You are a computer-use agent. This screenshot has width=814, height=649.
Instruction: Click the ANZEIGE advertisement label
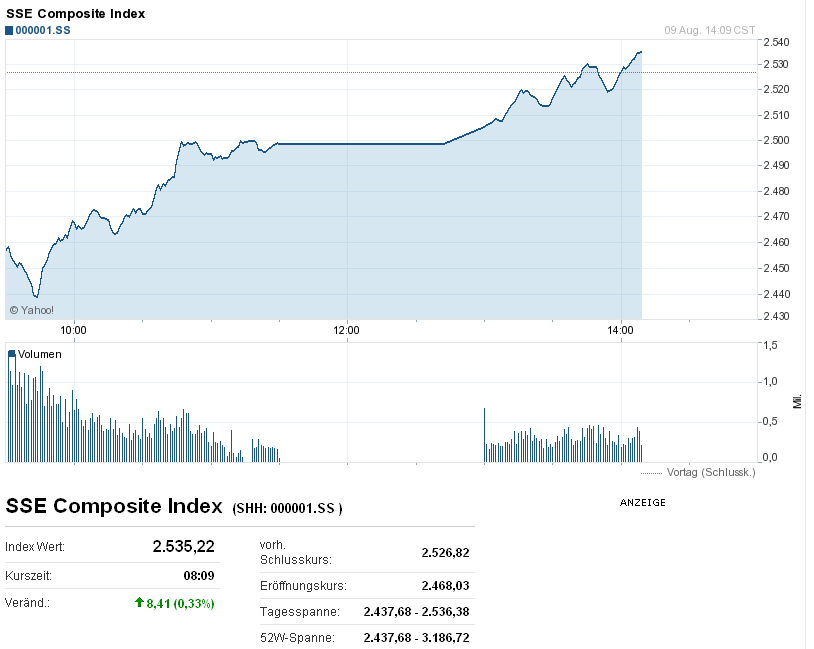coord(643,503)
